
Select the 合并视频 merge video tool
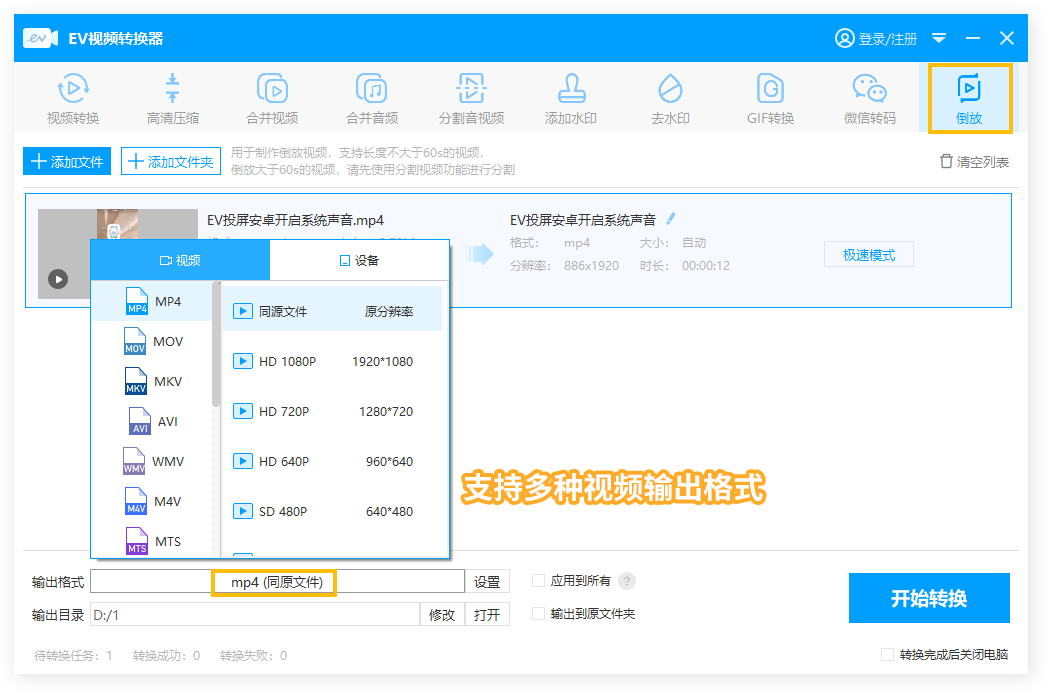pos(272,99)
